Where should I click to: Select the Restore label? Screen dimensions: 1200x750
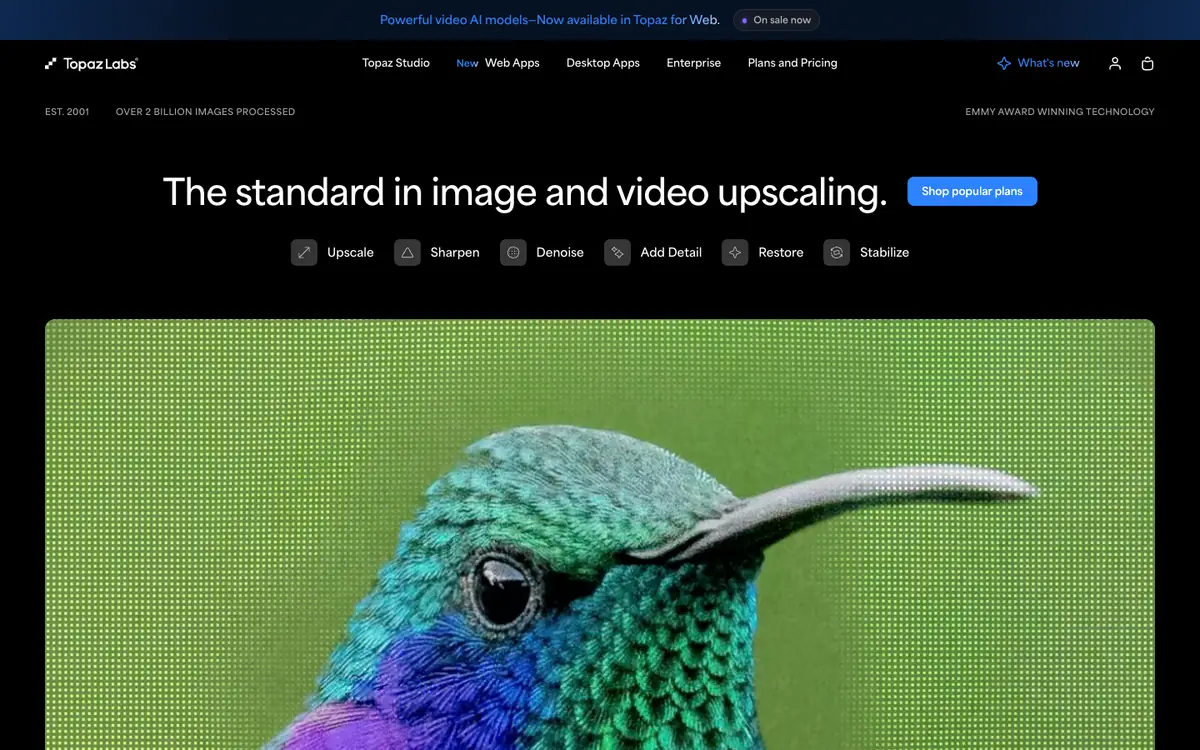tap(781, 253)
